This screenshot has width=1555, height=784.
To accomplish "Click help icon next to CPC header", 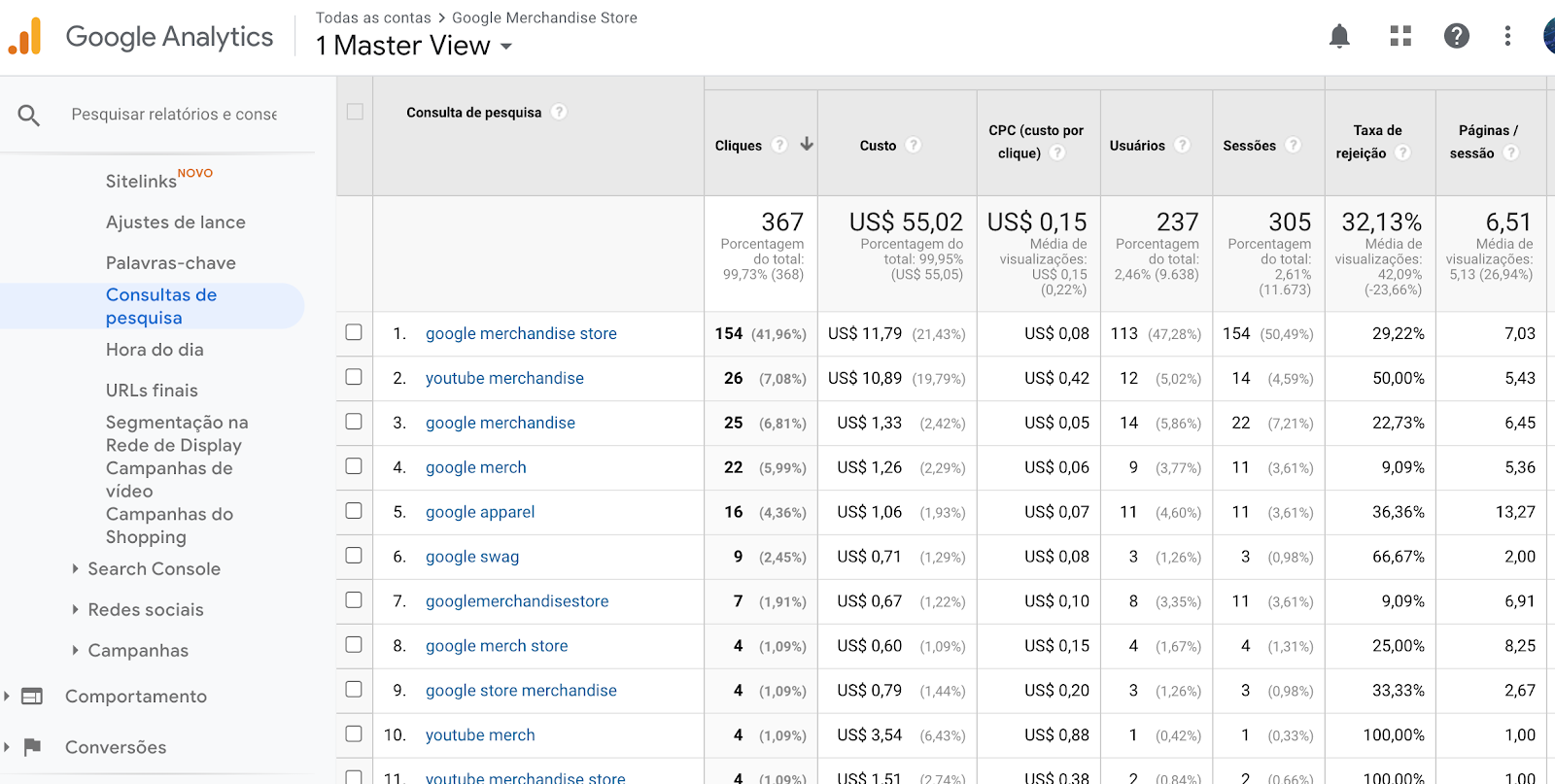I will click(1057, 153).
